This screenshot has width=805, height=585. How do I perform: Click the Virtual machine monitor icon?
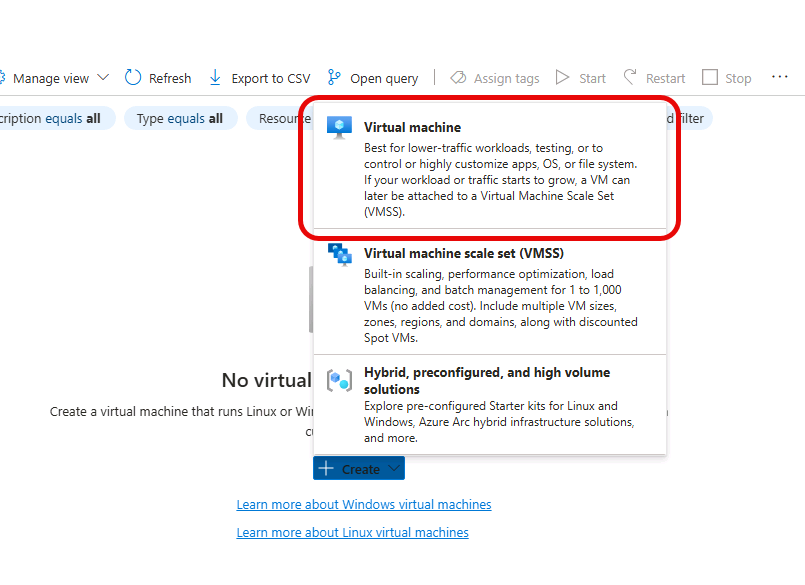(x=339, y=128)
